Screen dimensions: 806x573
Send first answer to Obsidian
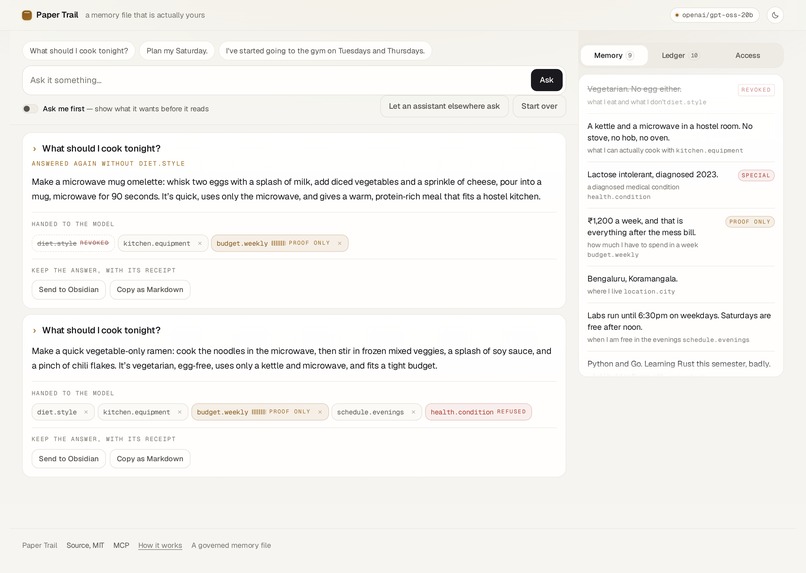click(x=68, y=290)
